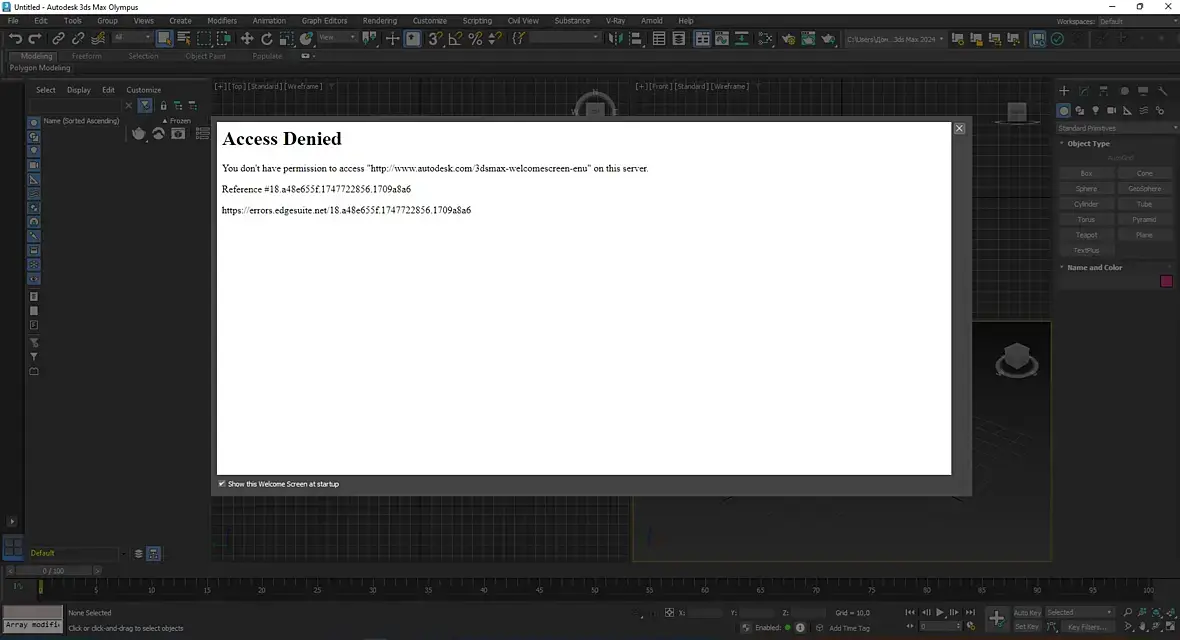Click the Lights category icon
This screenshot has width=1180, height=640.
point(1096,111)
